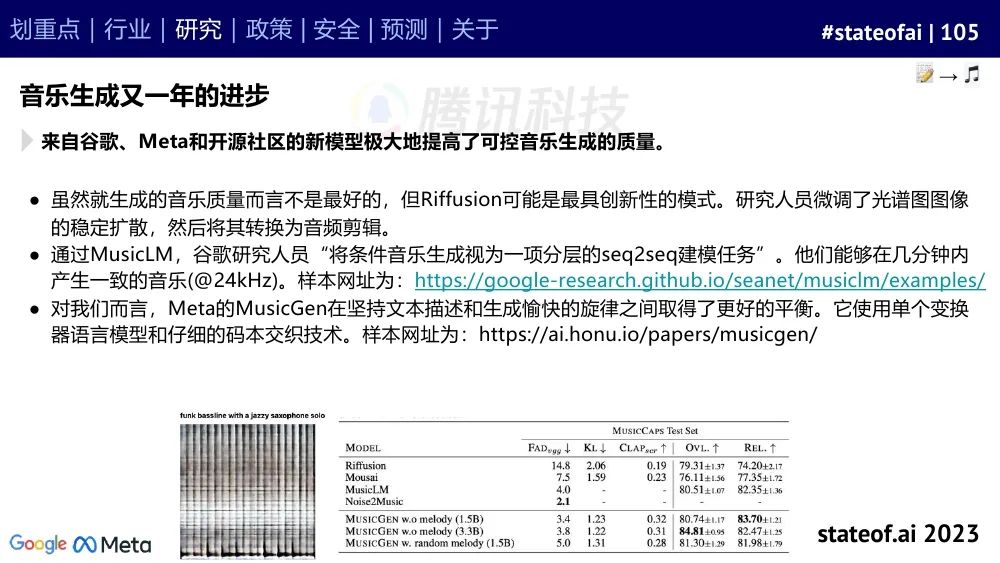Click the Riffusion bullet paragraph
This screenshot has width=1000, height=563.
(510, 213)
